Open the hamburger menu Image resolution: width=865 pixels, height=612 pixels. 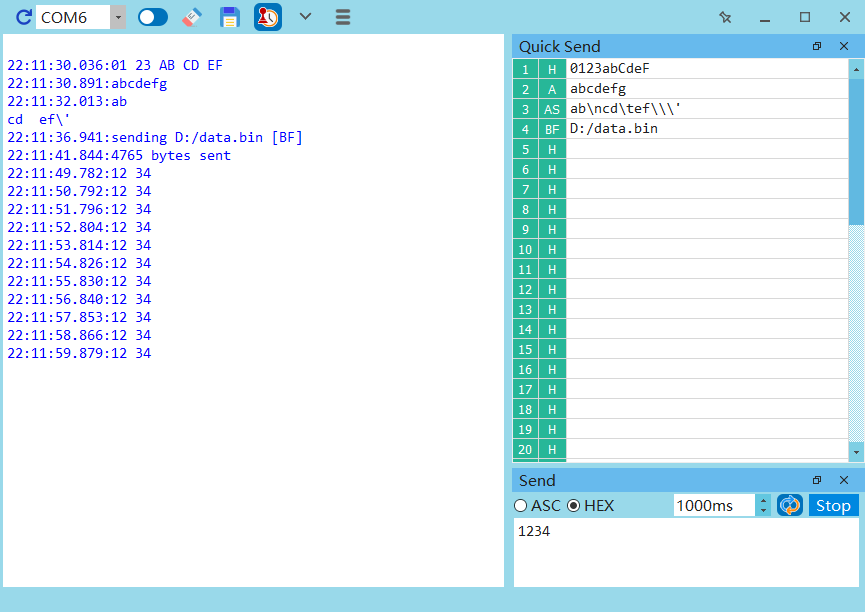(x=343, y=17)
